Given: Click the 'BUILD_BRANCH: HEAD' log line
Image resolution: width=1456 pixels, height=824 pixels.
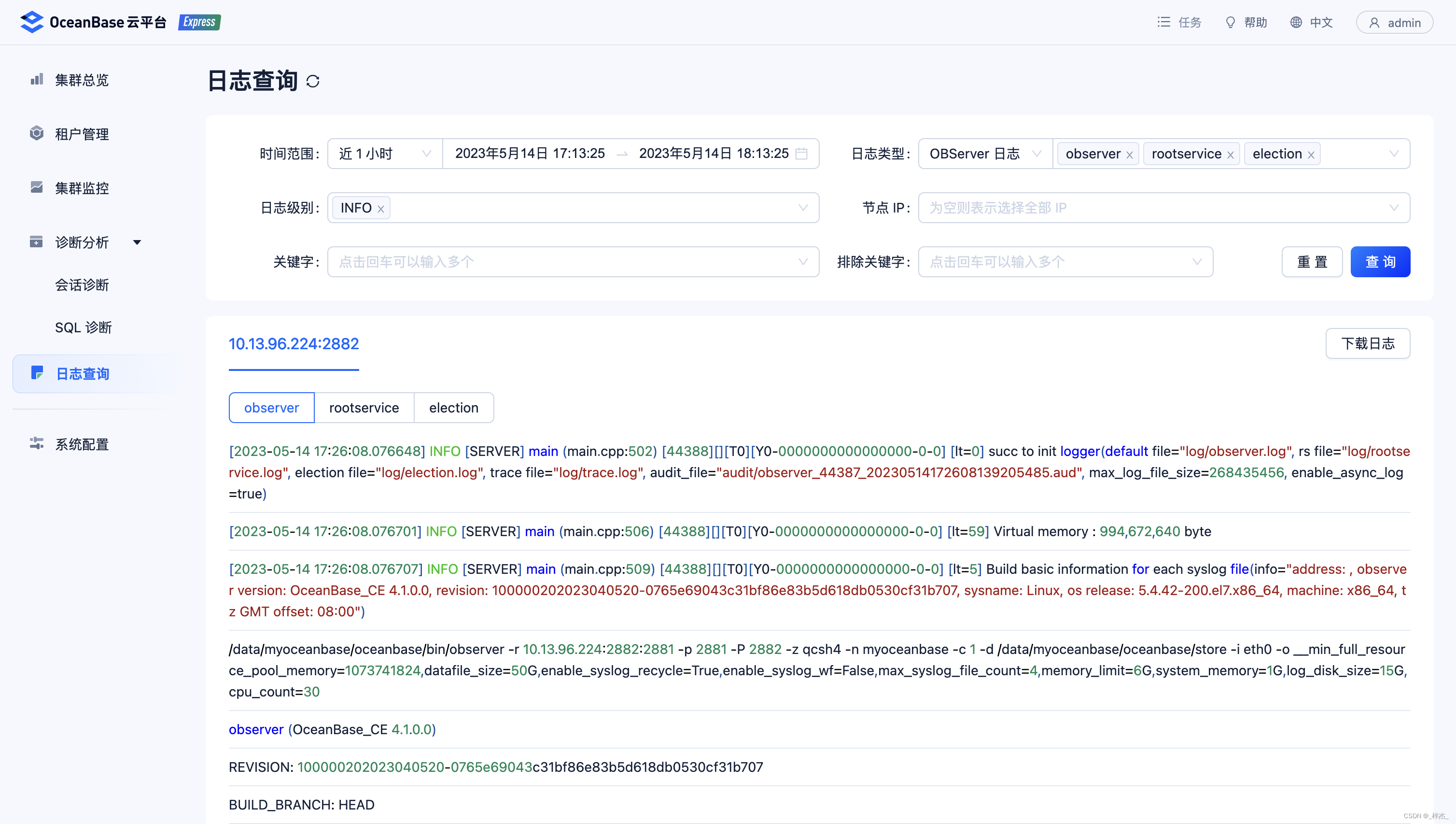Looking at the screenshot, I should click(302, 805).
